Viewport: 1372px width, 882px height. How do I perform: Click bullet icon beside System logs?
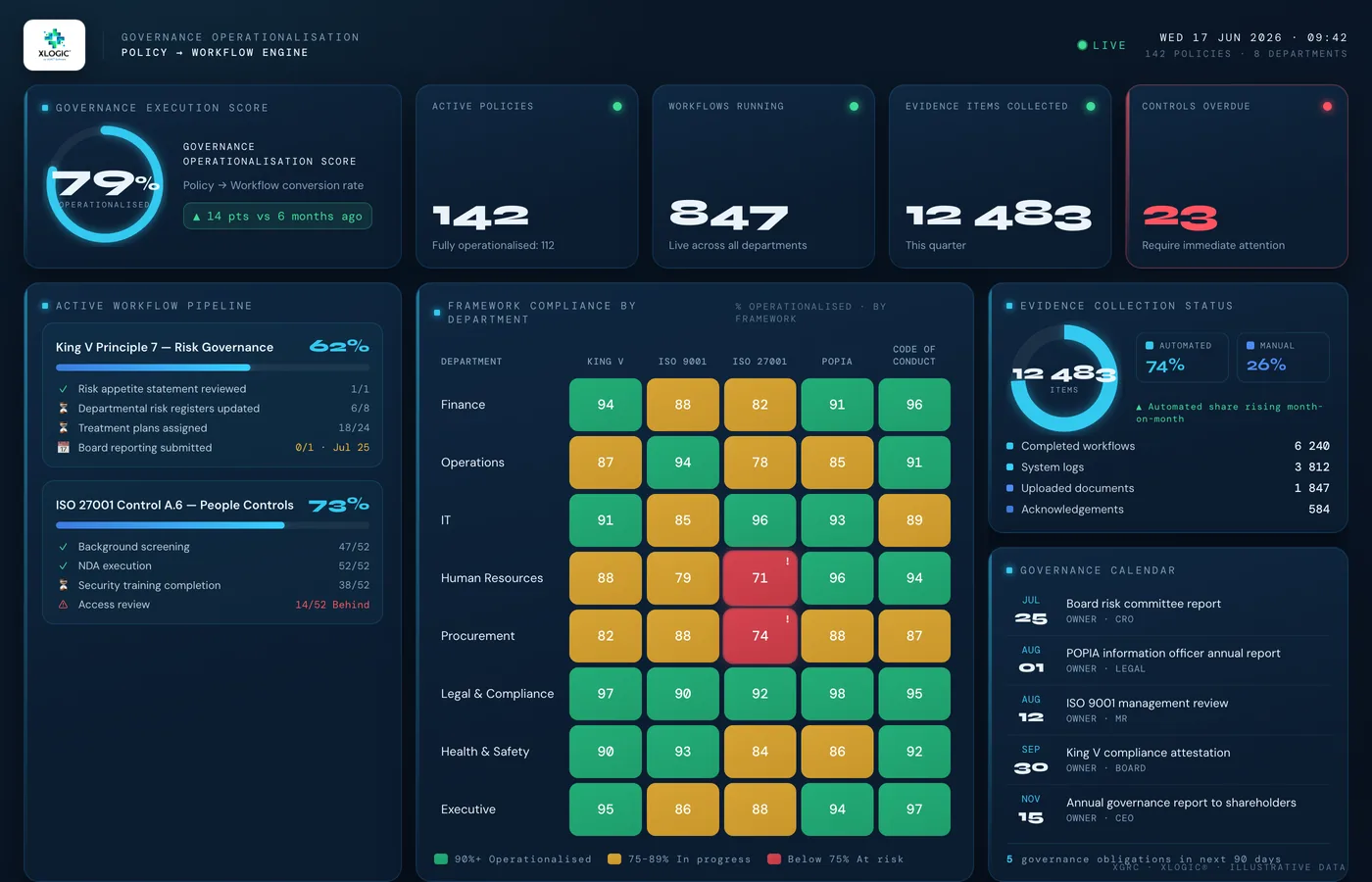tap(1009, 467)
